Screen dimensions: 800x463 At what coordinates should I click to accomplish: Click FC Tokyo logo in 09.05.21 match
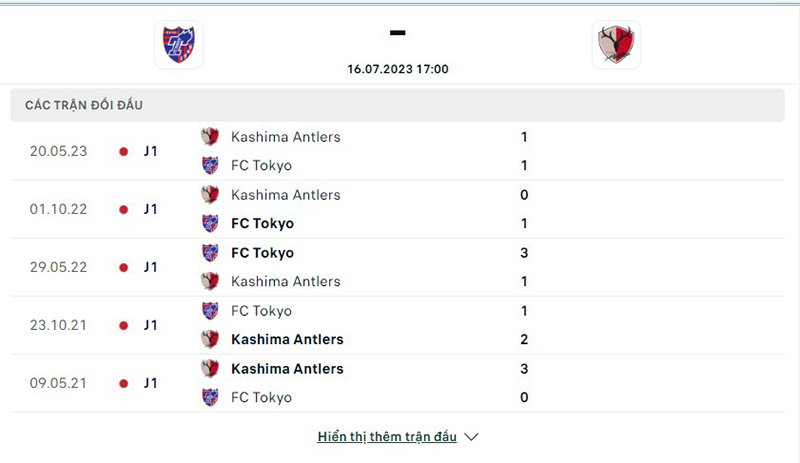pyautogui.click(x=210, y=397)
